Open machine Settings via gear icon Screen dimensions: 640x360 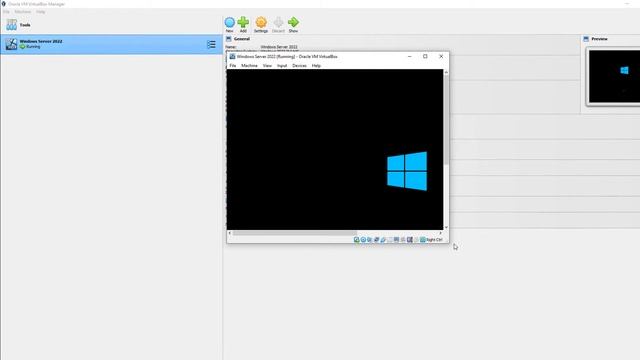tap(261, 22)
